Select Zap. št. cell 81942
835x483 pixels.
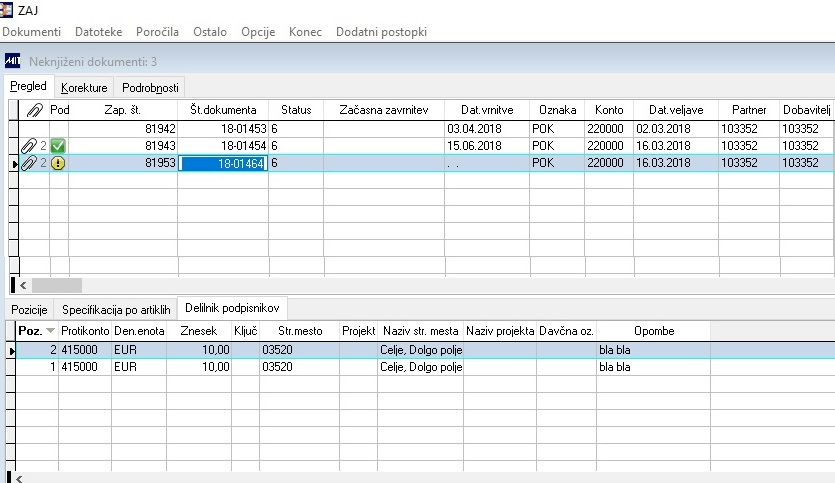[x=123, y=129]
